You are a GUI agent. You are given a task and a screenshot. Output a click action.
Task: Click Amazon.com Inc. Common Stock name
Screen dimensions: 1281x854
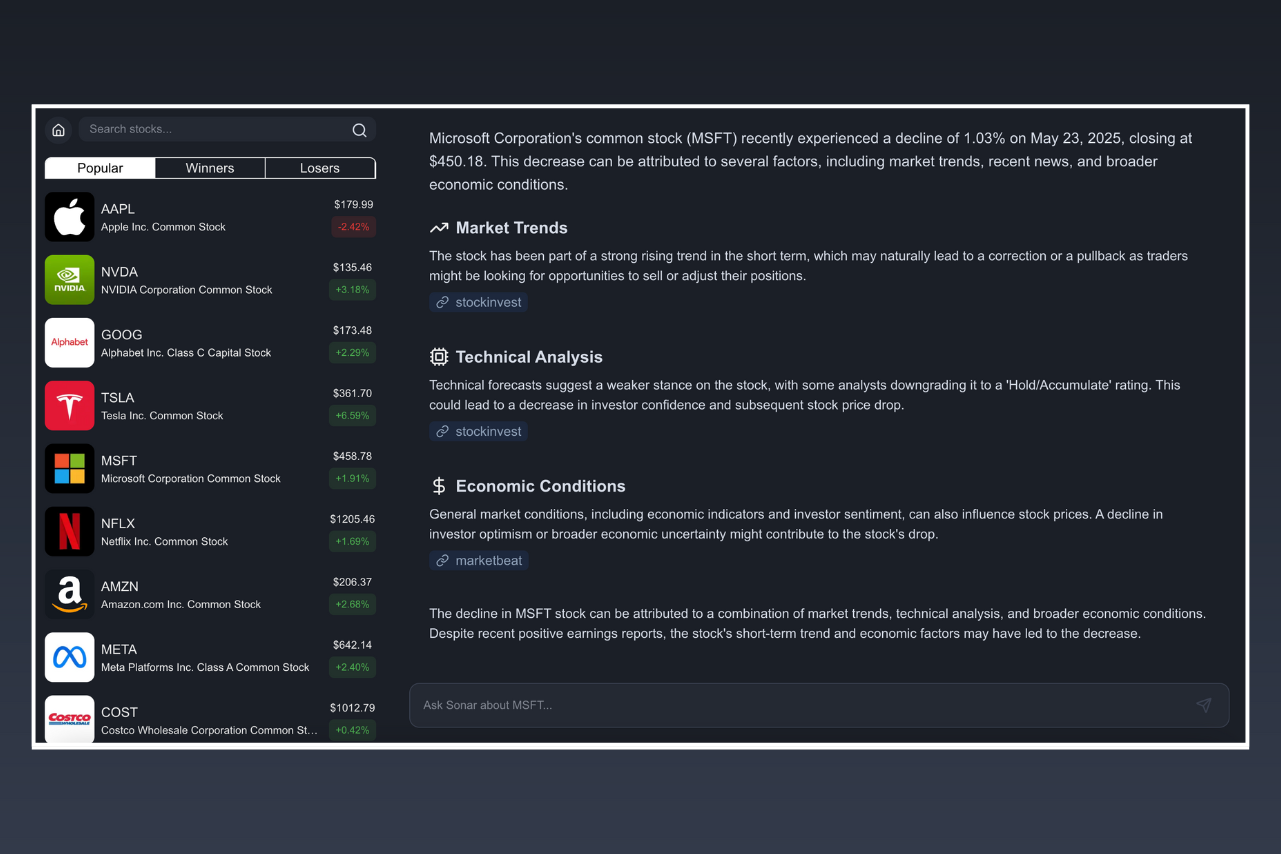[x=181, y=605]
